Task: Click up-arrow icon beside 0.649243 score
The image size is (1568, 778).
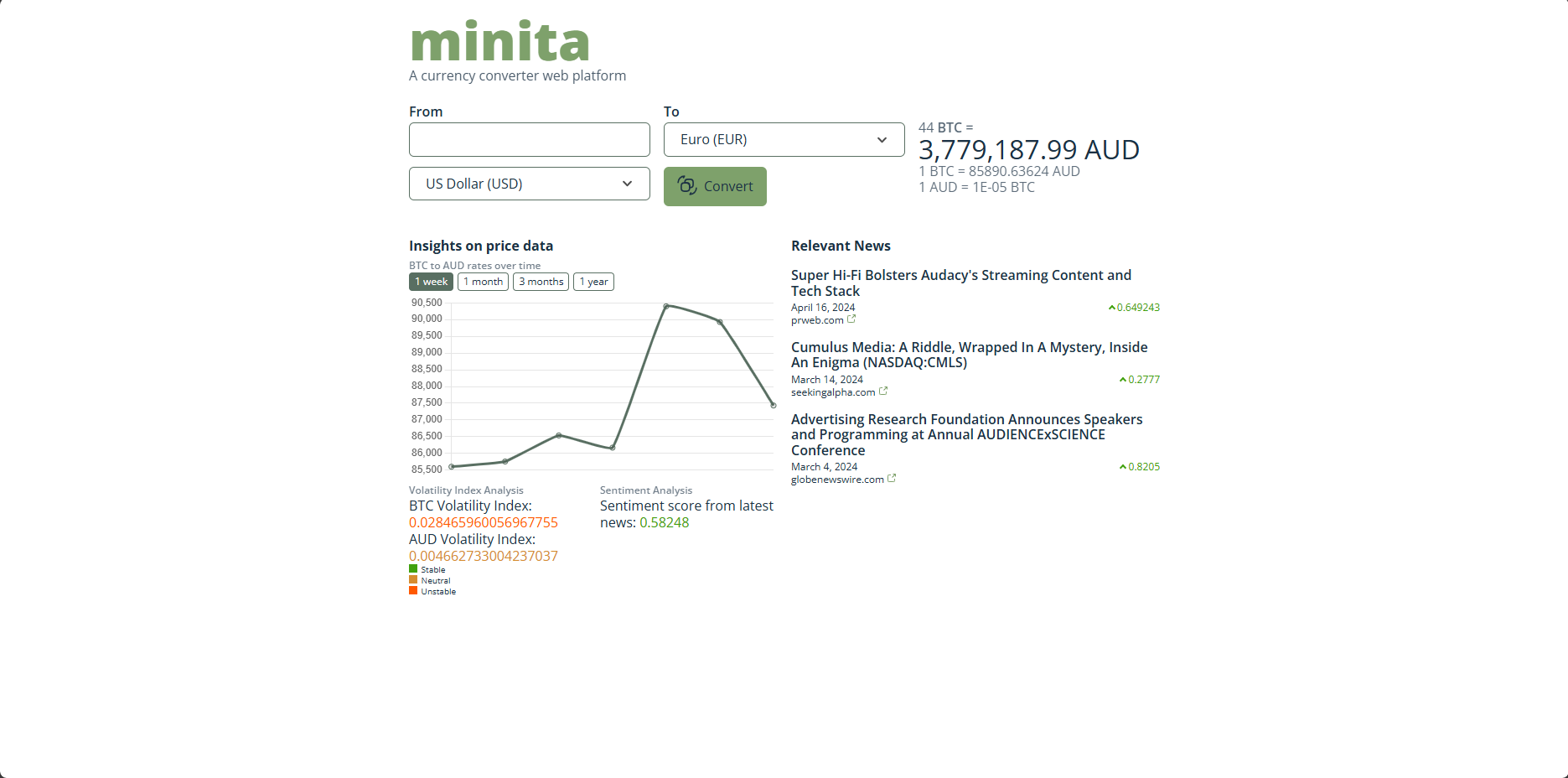Action: click(1112, 308)
